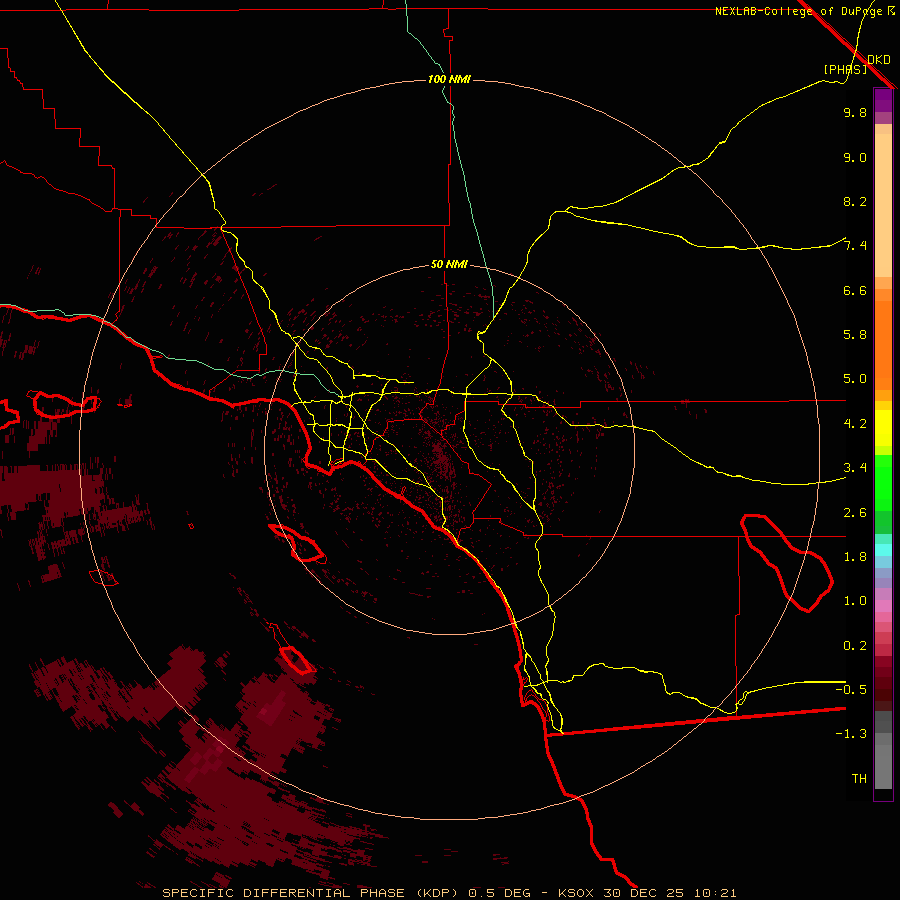
Task: Click the 1.0 scale value
Action: click(x=855, y=601)
